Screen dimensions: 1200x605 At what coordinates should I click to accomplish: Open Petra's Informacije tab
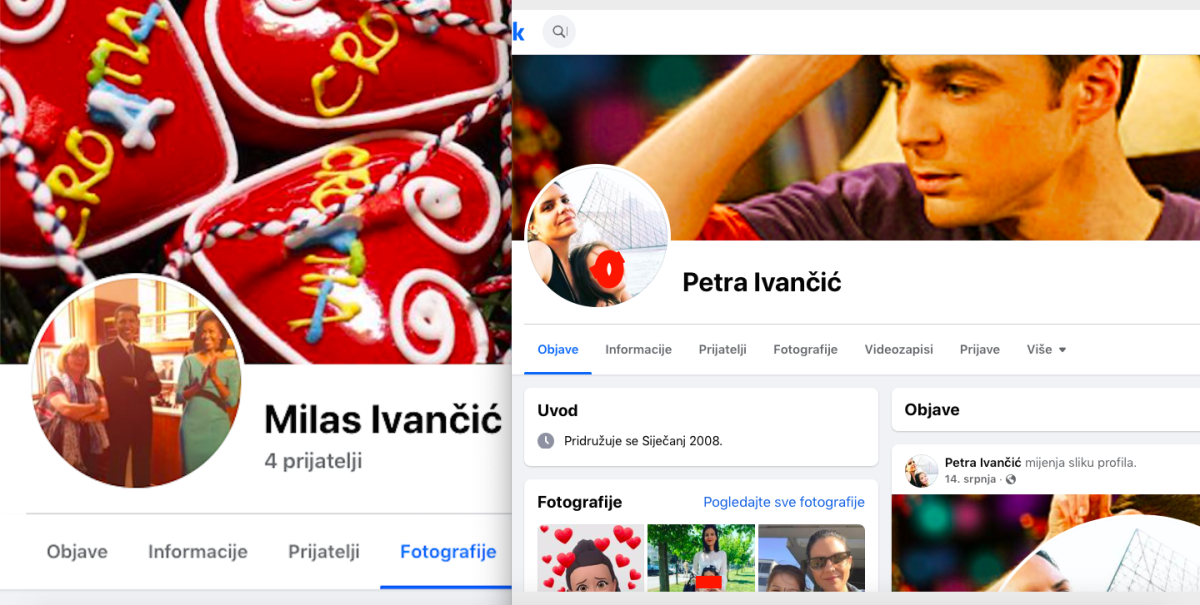[638, 350]
